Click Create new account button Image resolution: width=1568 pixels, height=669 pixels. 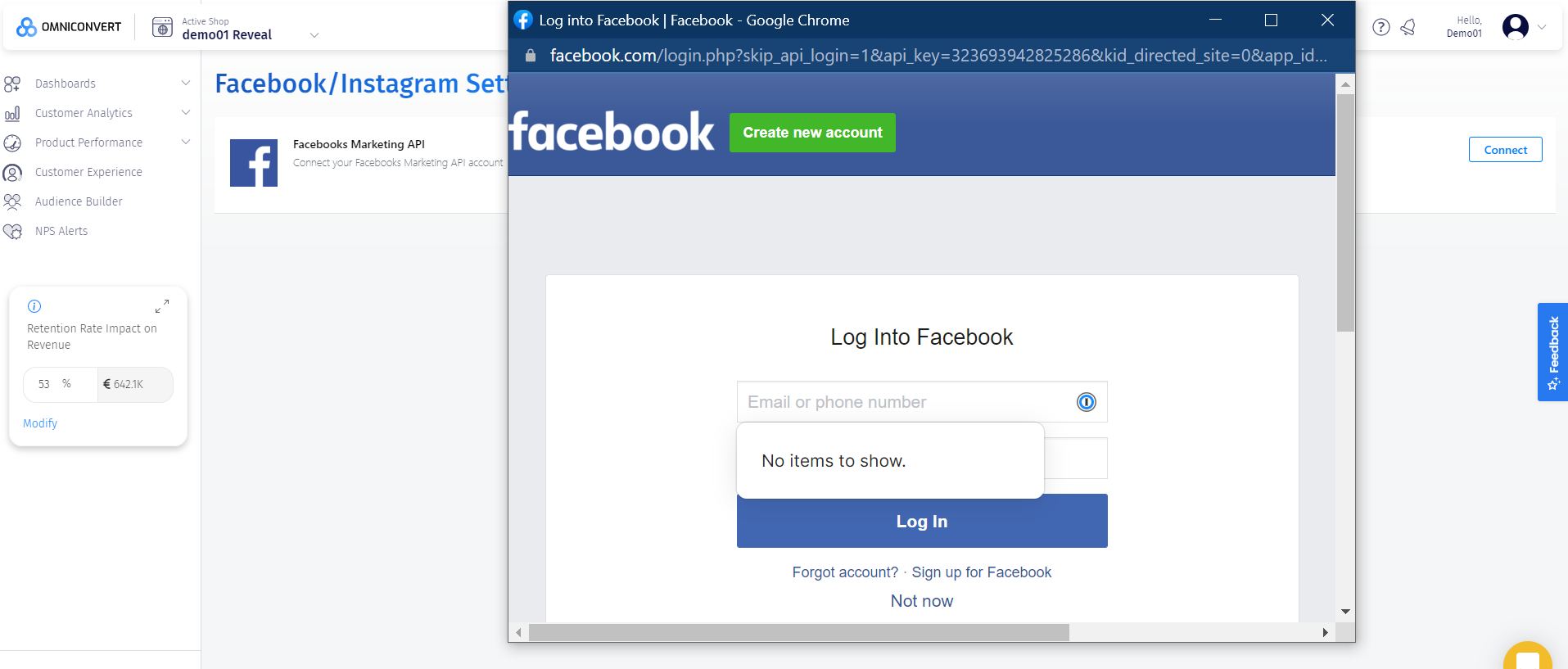(x=812, y=133)
